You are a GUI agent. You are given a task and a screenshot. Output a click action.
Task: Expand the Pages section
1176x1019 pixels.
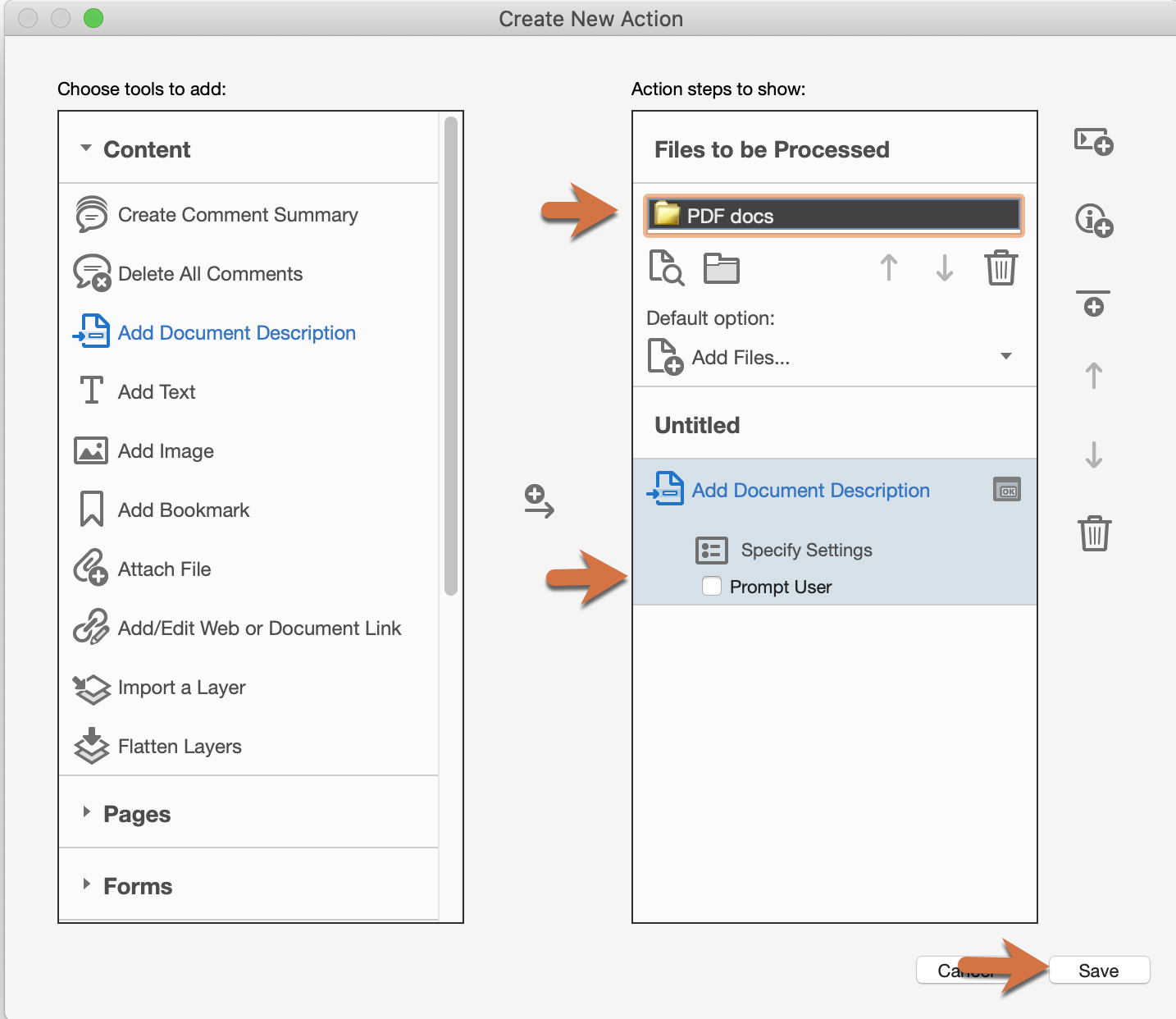coord(88,813)
